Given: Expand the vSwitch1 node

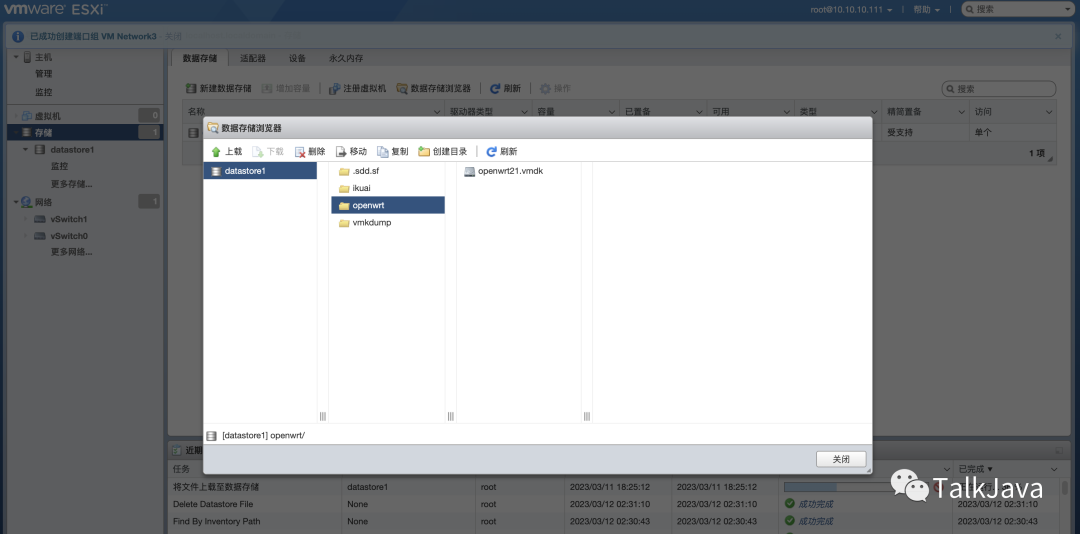Looking at the screenshot, I should (x=26, y=219).
